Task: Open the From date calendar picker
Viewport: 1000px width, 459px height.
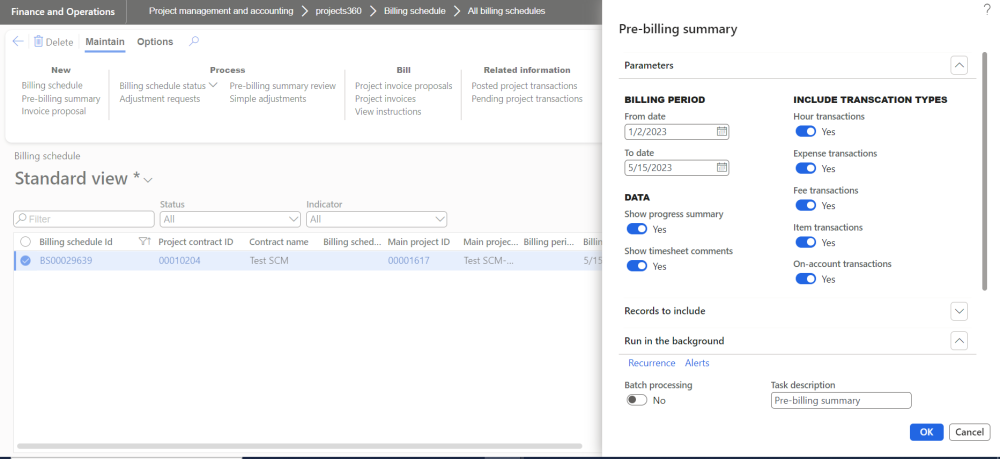Action: [722, 132]
